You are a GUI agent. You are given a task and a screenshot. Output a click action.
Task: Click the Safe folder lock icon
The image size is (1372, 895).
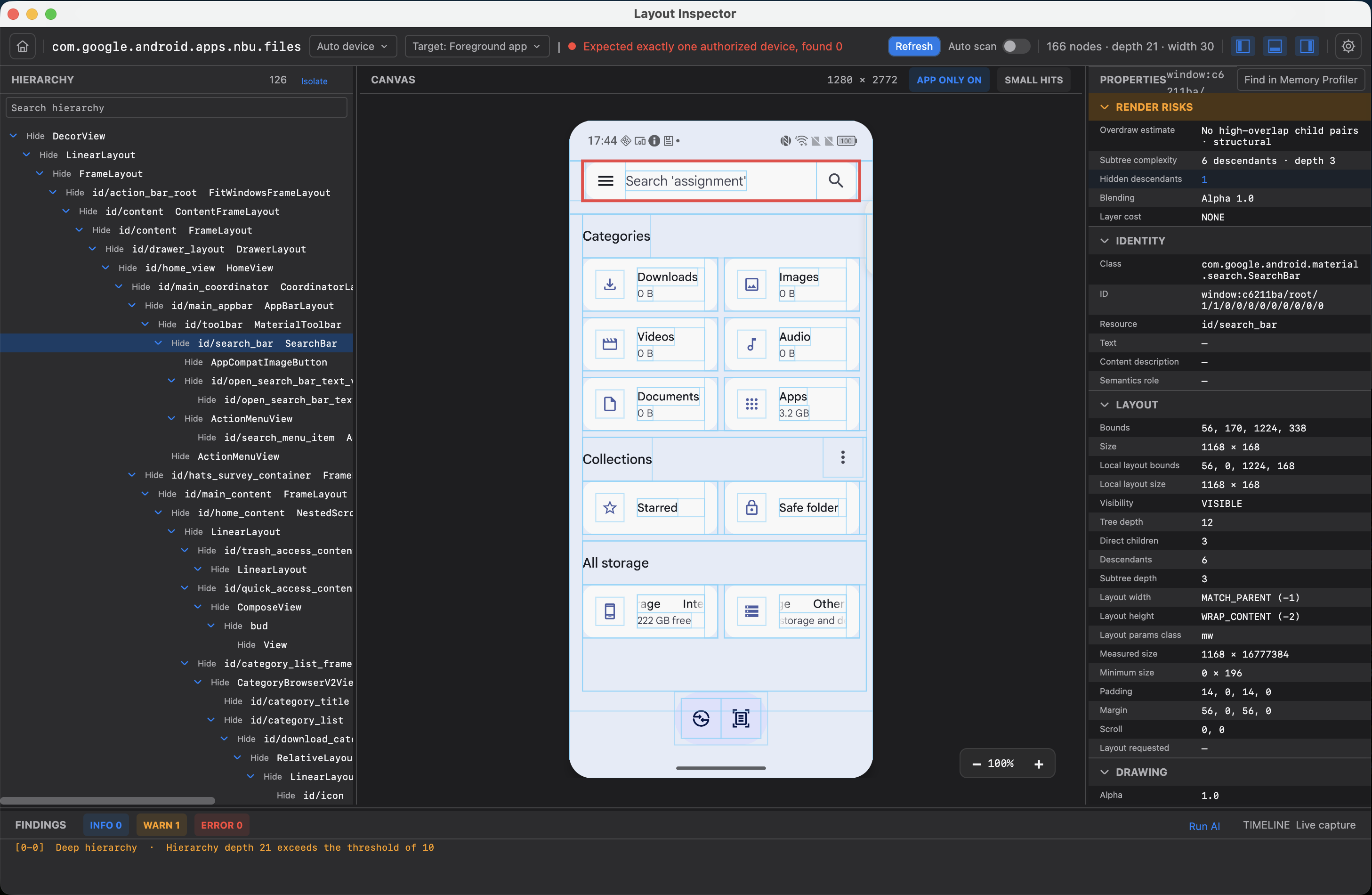(752, 507)
